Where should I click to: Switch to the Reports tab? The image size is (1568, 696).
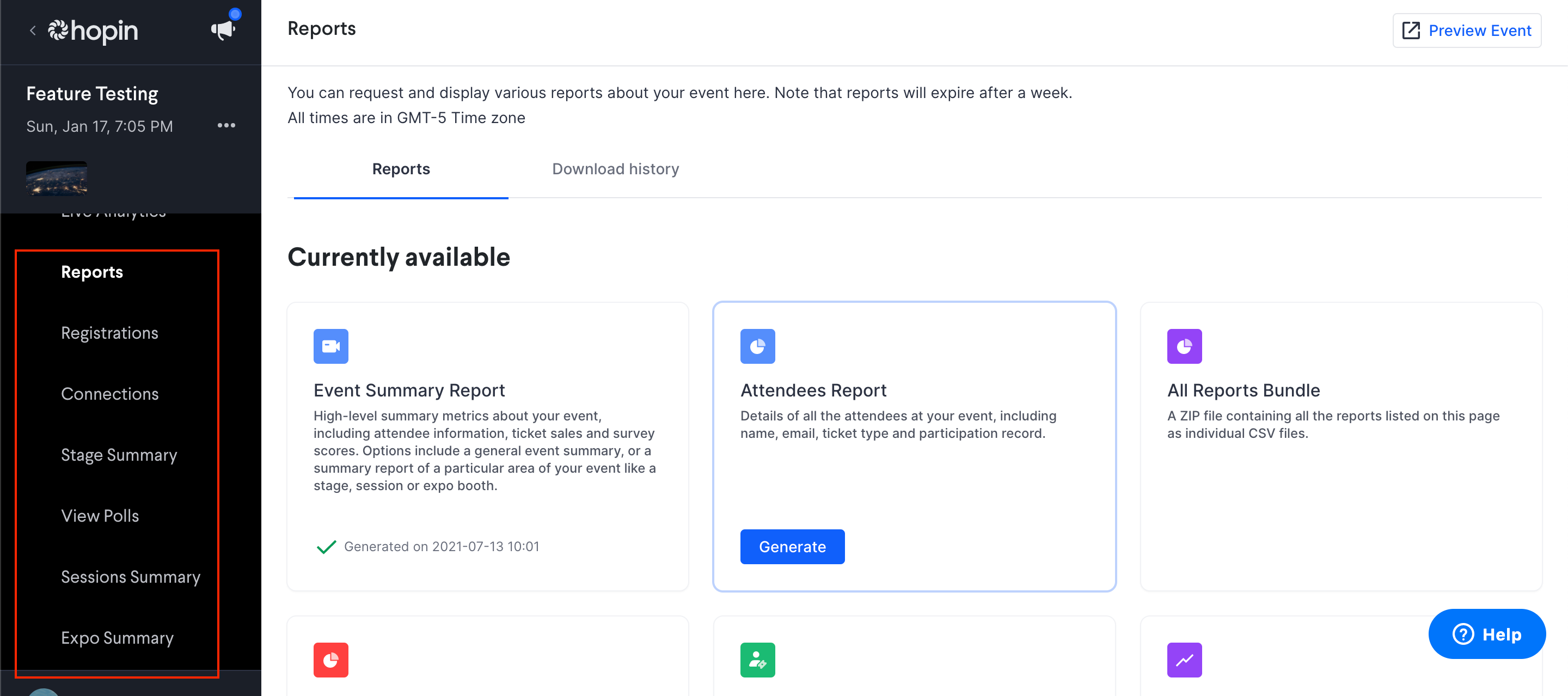point(401,169)
